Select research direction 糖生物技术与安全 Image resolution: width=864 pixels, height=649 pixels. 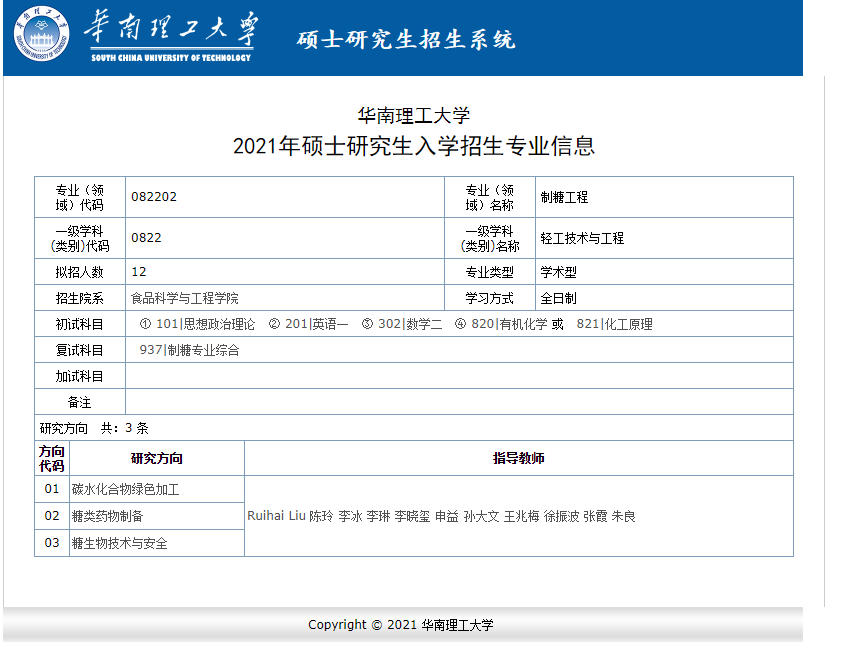pos(120,543)
